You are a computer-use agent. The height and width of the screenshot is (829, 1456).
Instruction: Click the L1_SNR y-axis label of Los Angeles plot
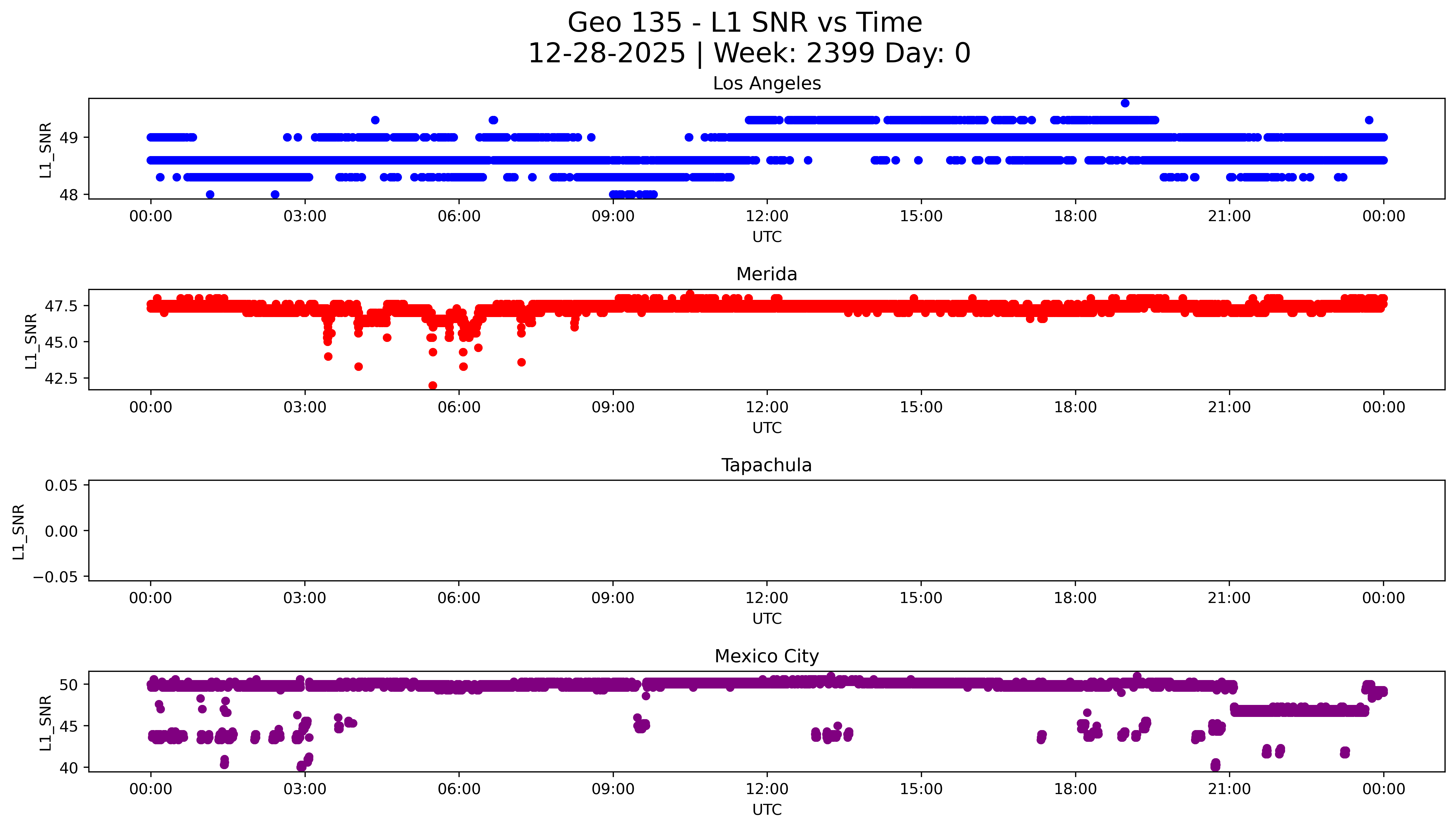pos(46,150)
